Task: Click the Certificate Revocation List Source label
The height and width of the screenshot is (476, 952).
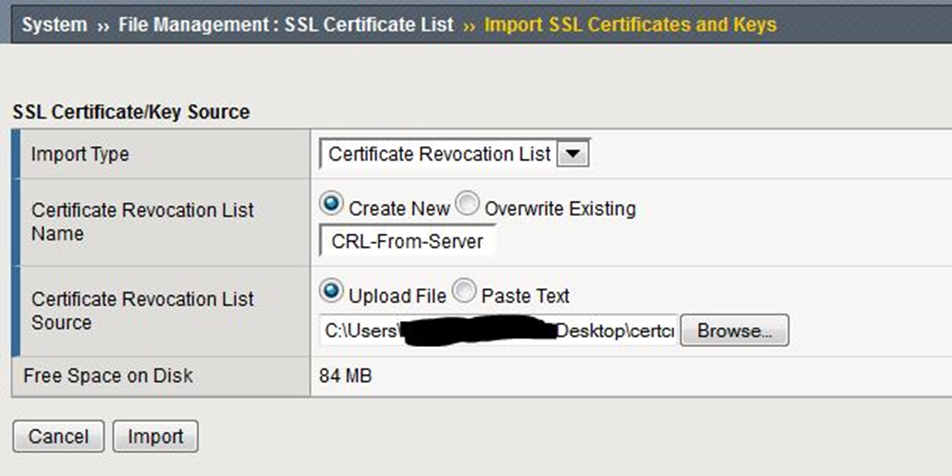Action: point(143,310)
